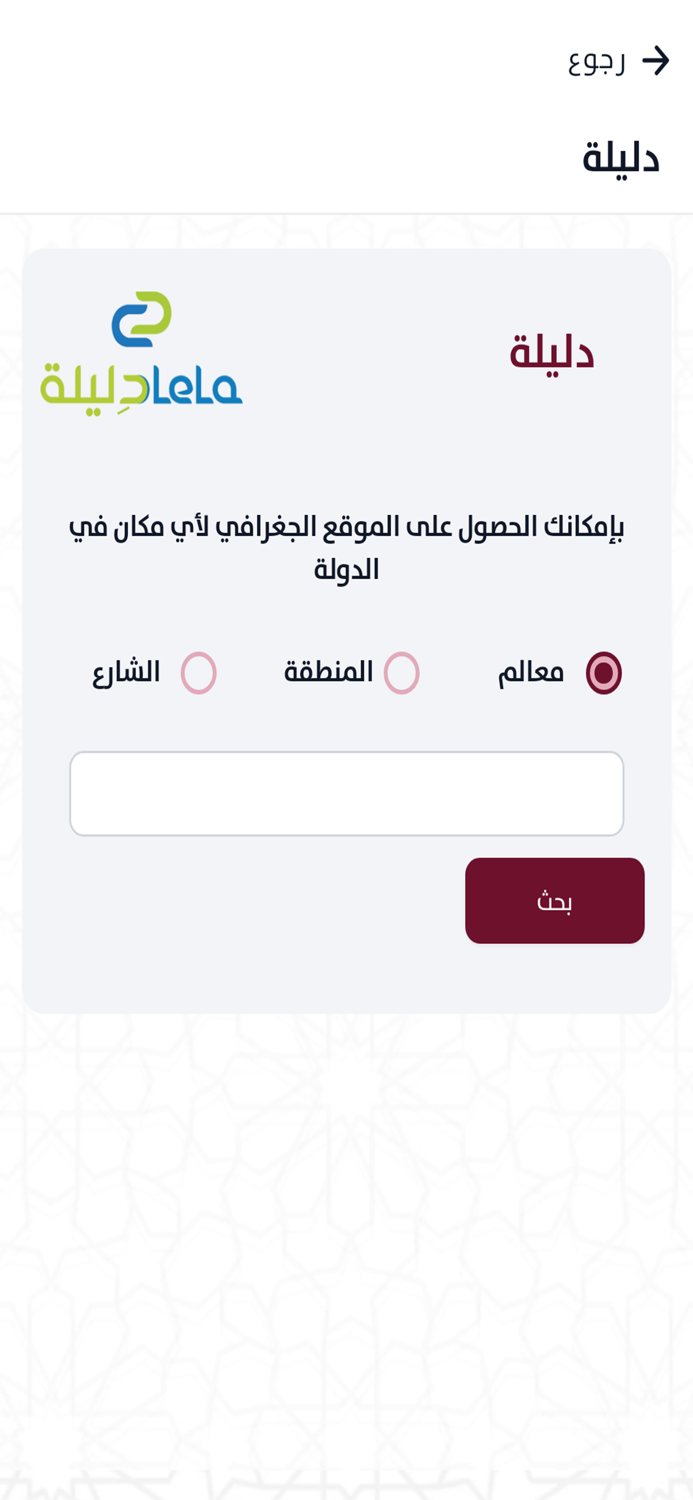This screenshot has width=693, height=1500.
Task: Choose the المنطقة area search option
Action: 403,672
